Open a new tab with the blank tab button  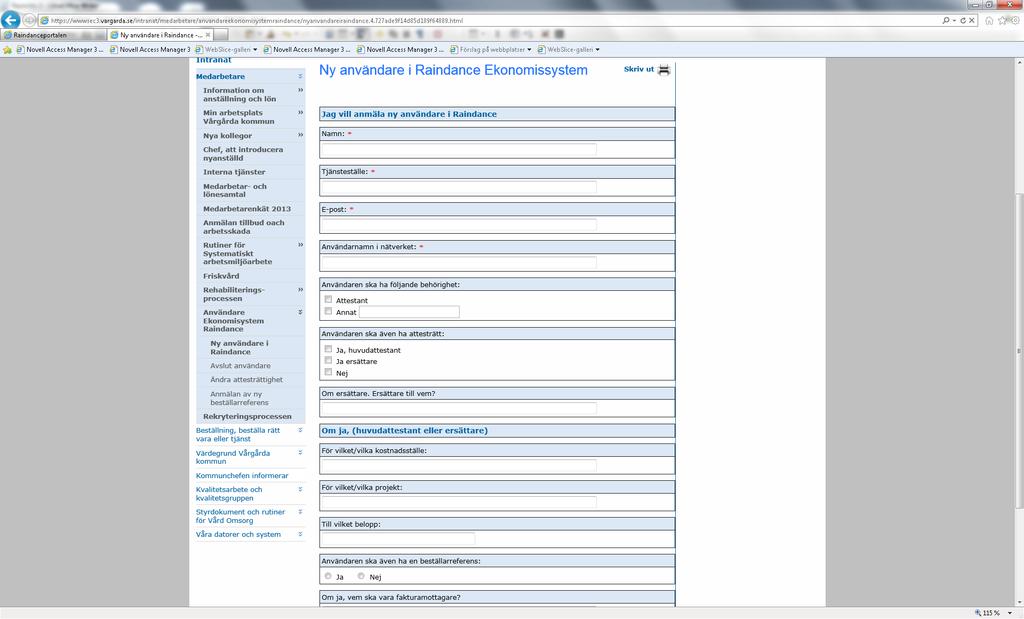[221, 35]
